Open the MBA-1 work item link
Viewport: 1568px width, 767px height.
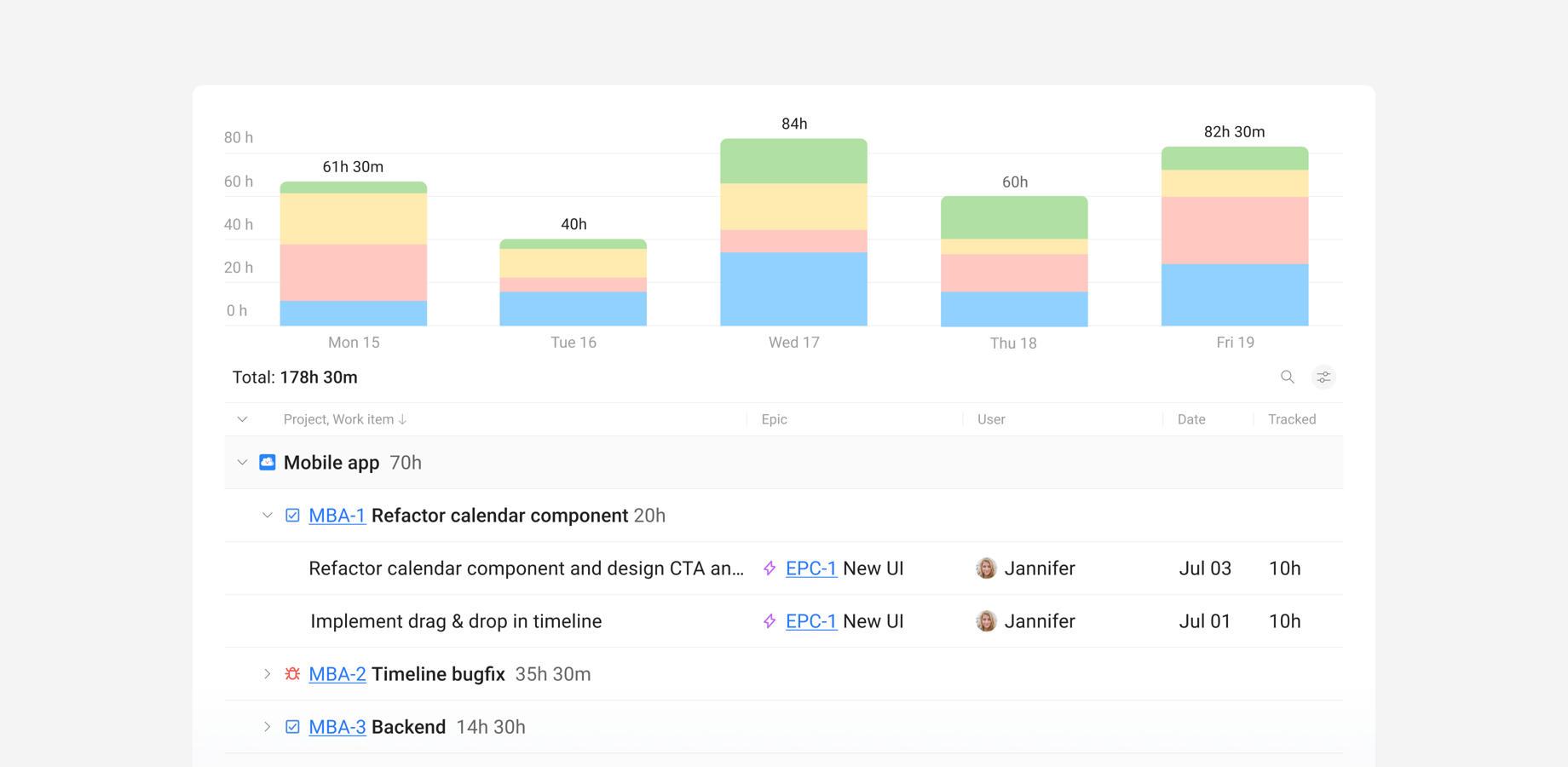pos(336,516)
